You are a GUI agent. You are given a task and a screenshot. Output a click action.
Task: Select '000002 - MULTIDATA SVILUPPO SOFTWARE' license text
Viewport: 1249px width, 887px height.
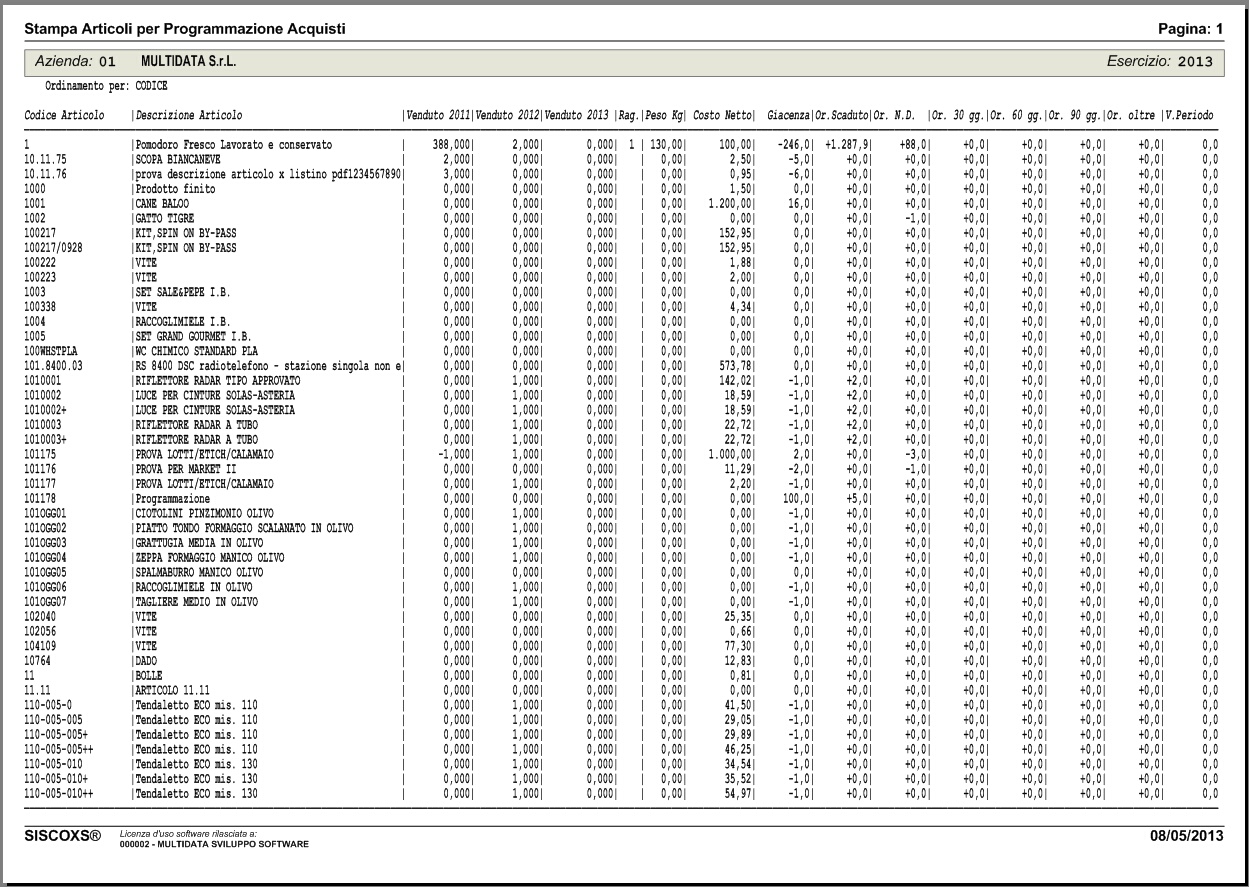tap(214, 844)
